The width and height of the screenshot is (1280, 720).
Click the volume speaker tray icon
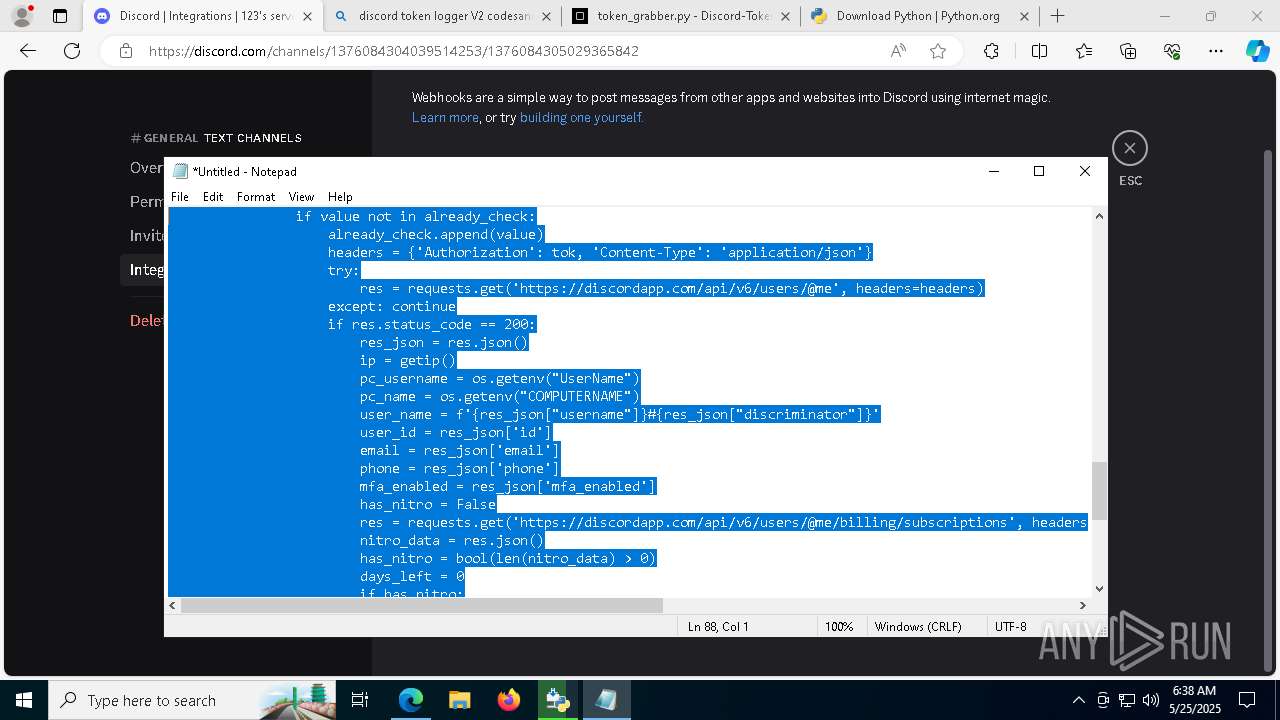pos(1151,700)
